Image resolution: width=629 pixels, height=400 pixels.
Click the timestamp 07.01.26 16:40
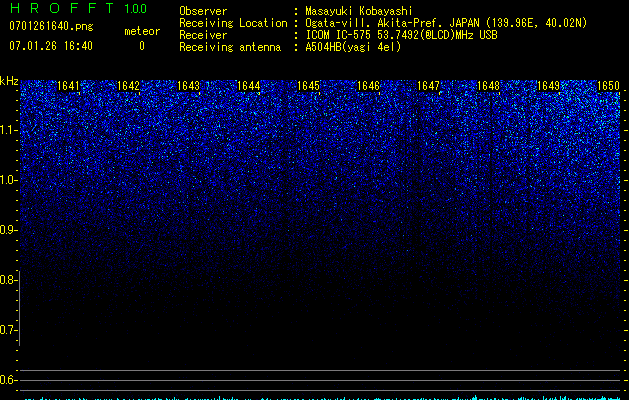pyautogui.click(x=51, y=46)
